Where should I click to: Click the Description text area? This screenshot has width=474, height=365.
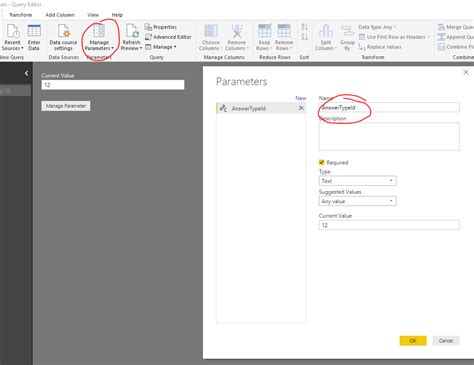coord(389,136)
